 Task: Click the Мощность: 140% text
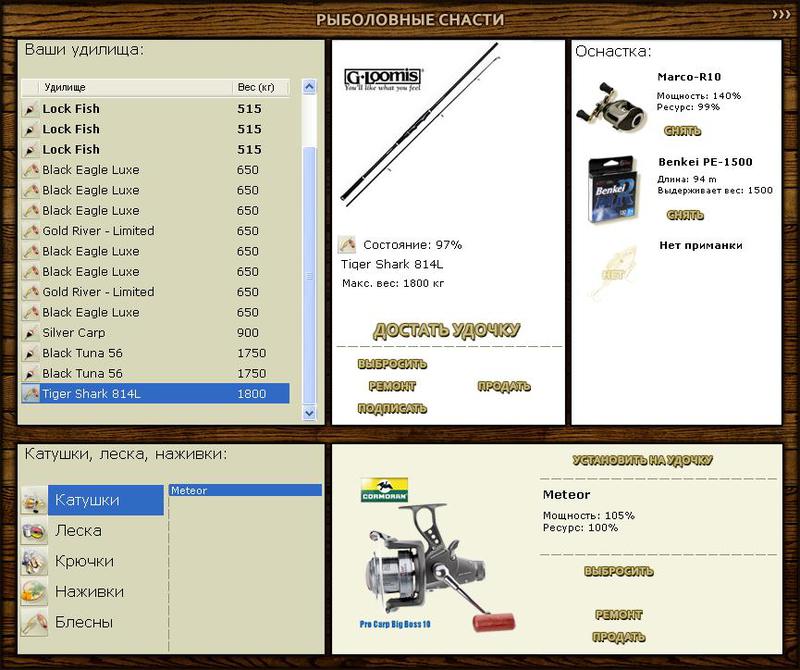(698, 96)
